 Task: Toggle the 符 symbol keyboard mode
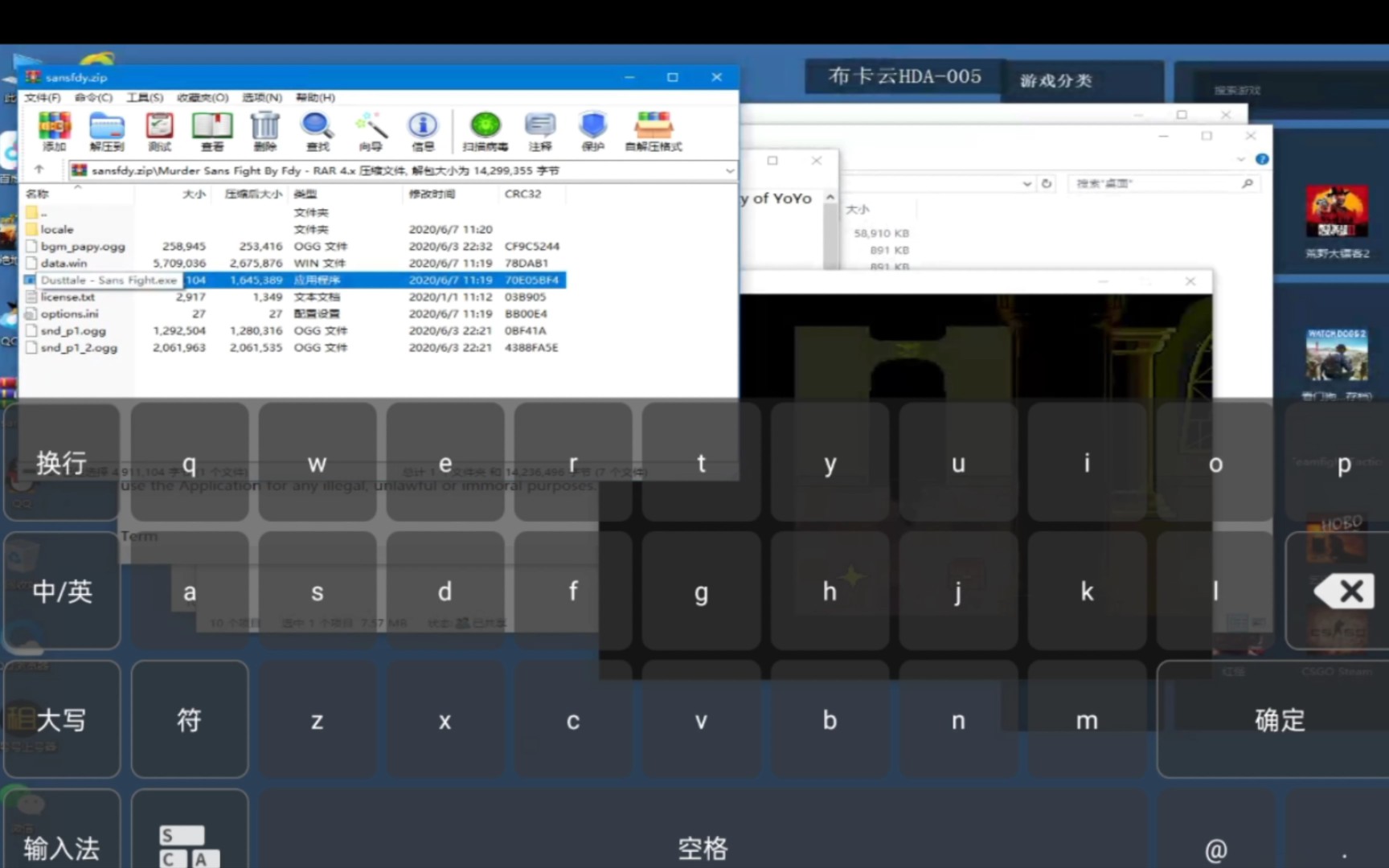tap(189, 720)
